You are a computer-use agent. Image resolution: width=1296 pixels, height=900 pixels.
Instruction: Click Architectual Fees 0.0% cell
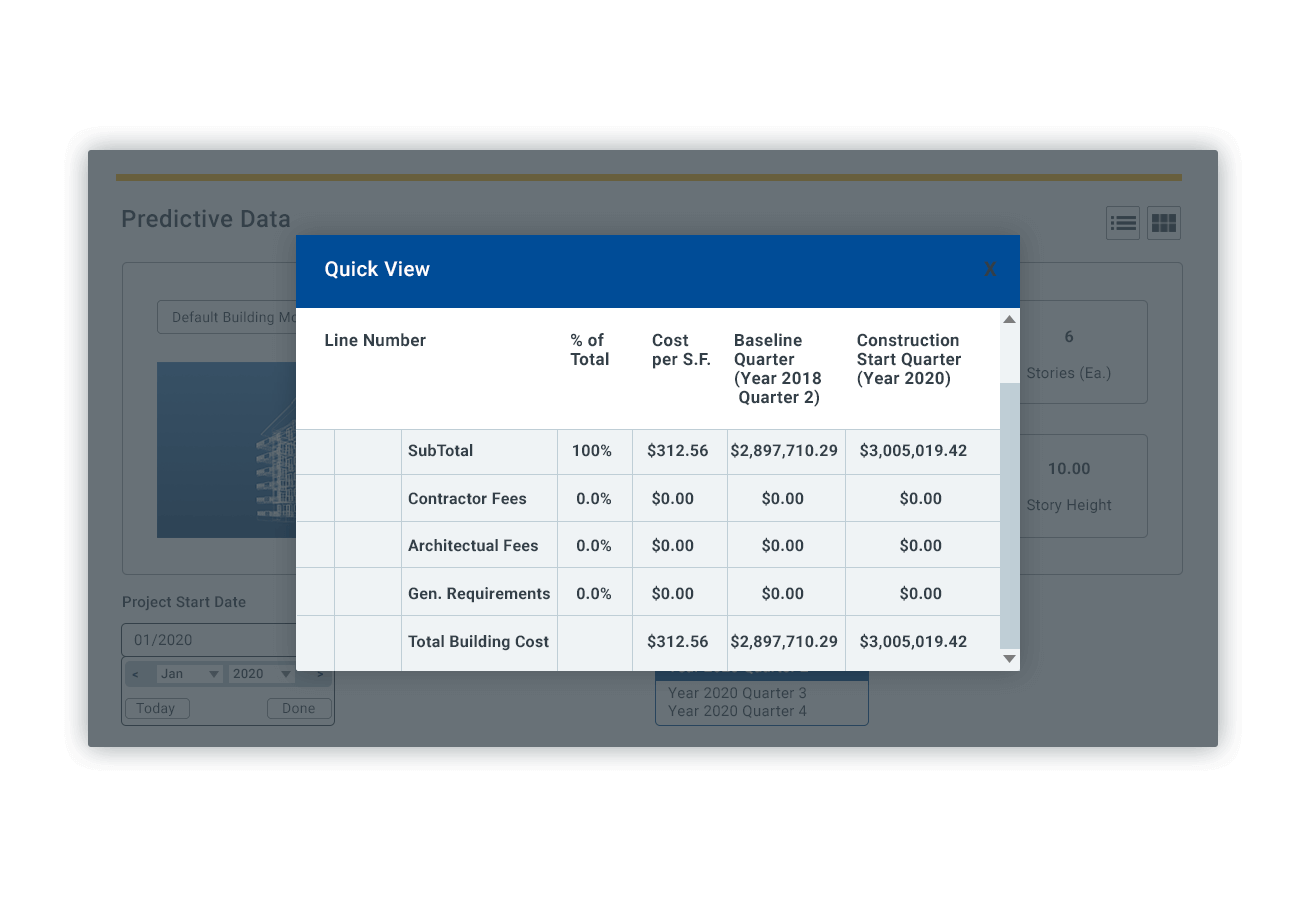[x=594, y=546]
